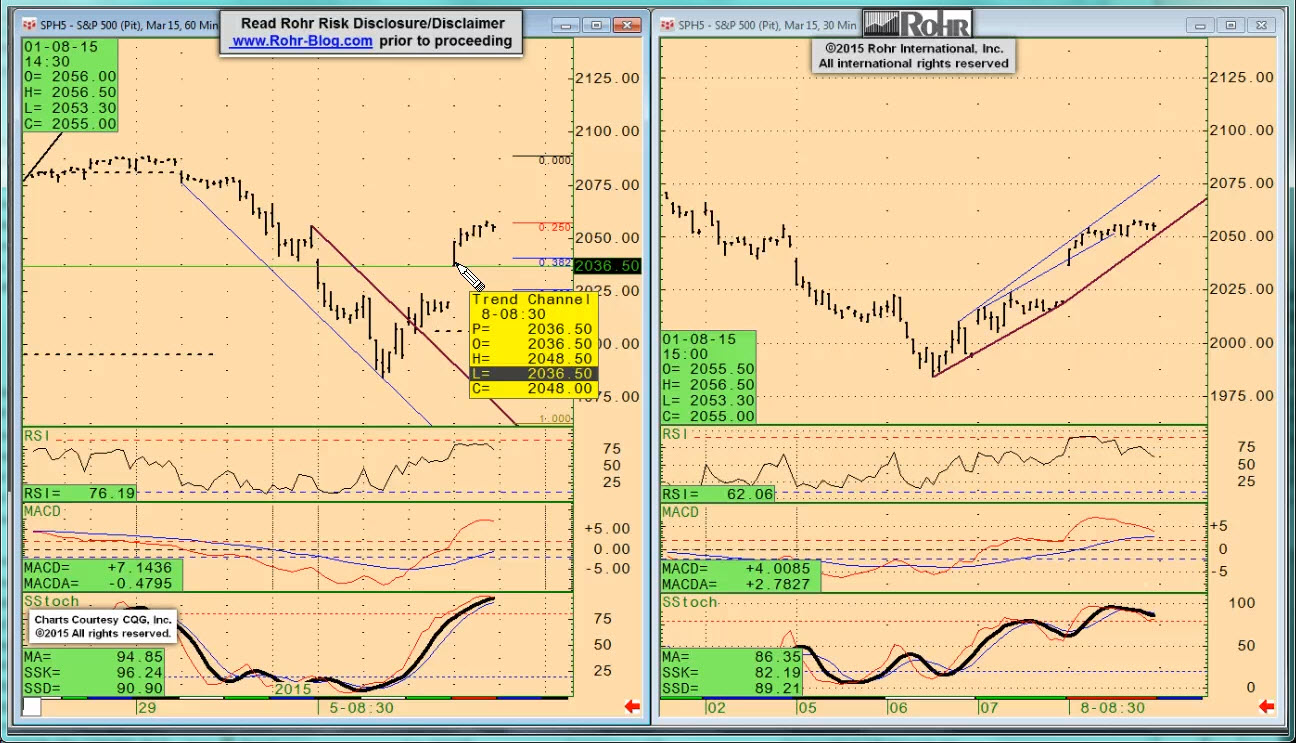This screenshot has height=743, width=1296.
Task: Minimize the 30 Min chart window
Action: click(x=1200, y=25)
